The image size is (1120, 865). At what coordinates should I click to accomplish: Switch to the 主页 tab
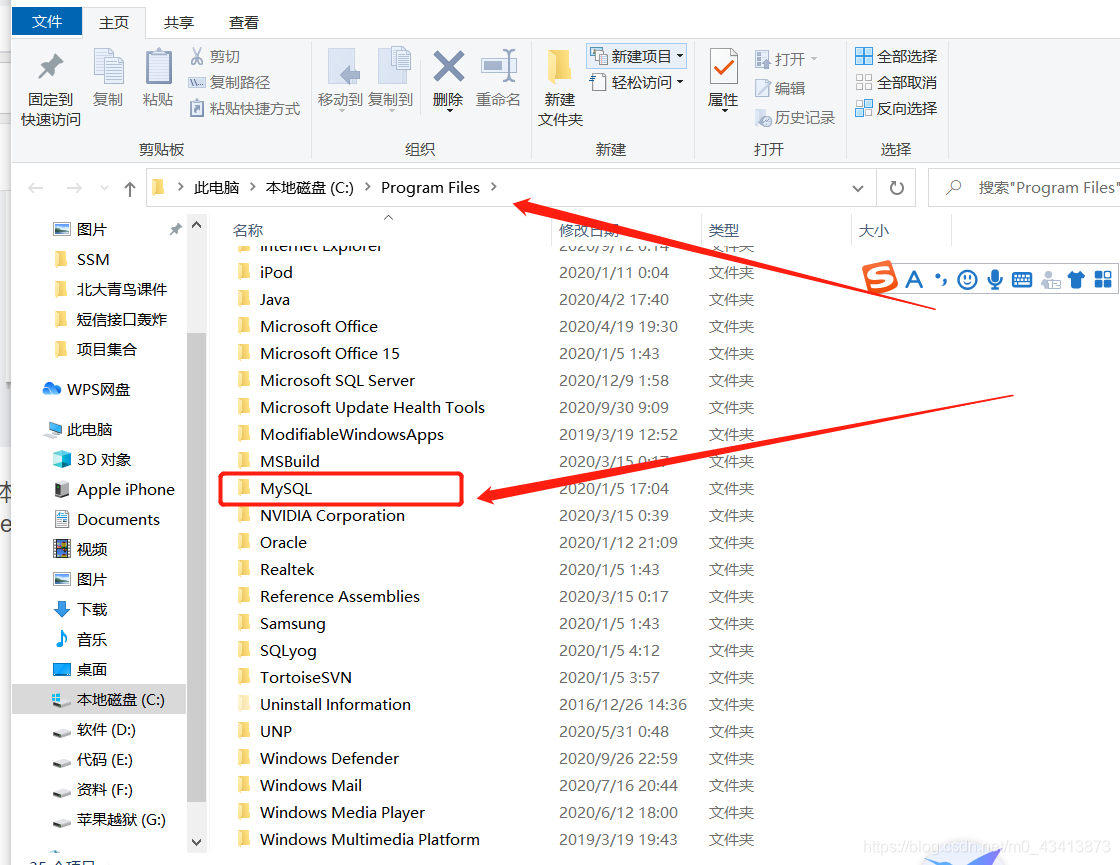point(114,23)
